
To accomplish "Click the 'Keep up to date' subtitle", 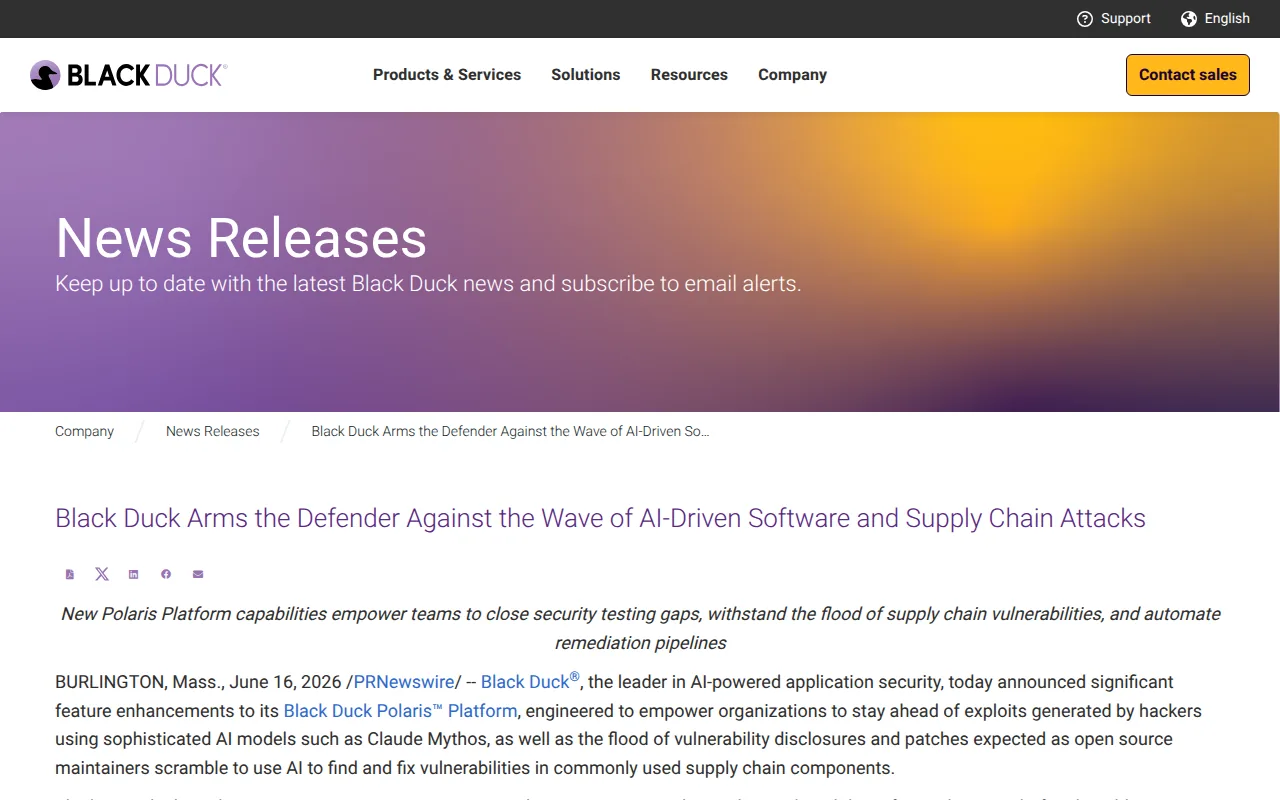I will [x=428, y=284].
